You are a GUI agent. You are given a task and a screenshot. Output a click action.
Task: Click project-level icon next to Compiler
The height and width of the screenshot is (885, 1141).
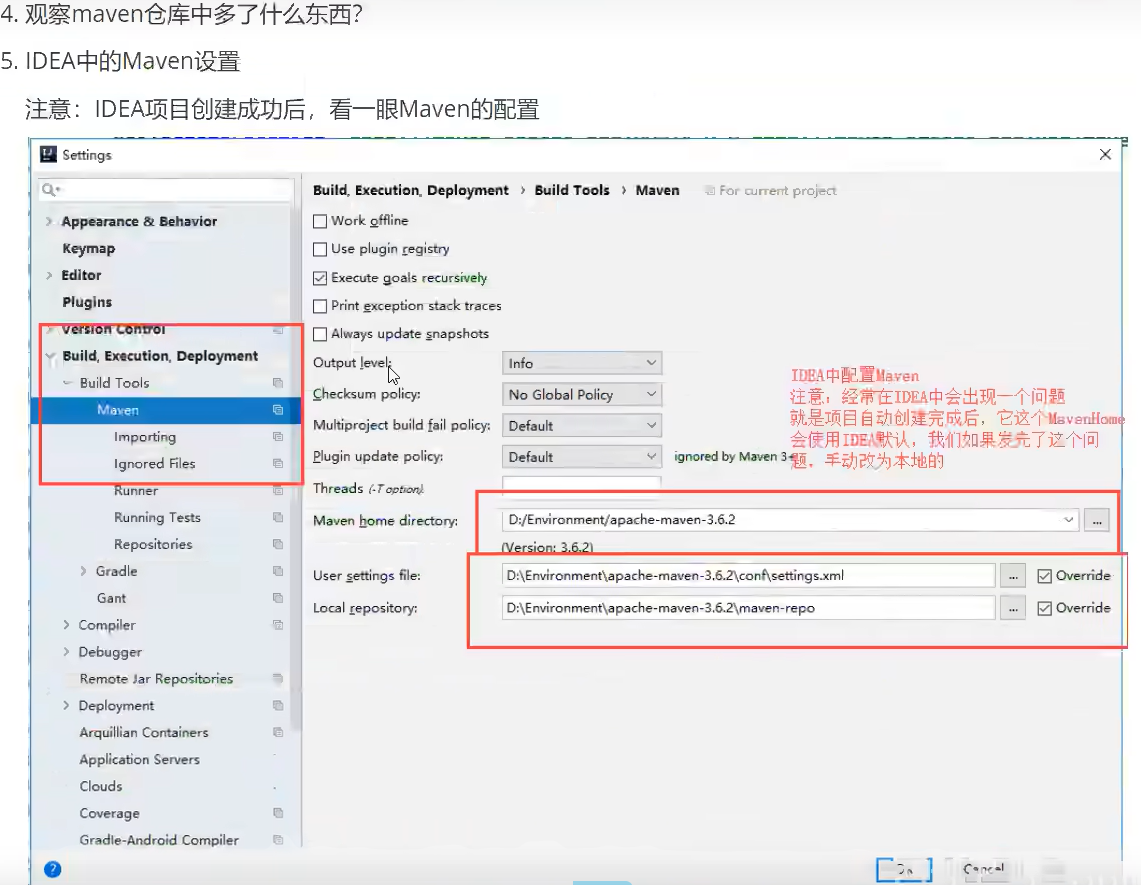[x=277, y=625]
